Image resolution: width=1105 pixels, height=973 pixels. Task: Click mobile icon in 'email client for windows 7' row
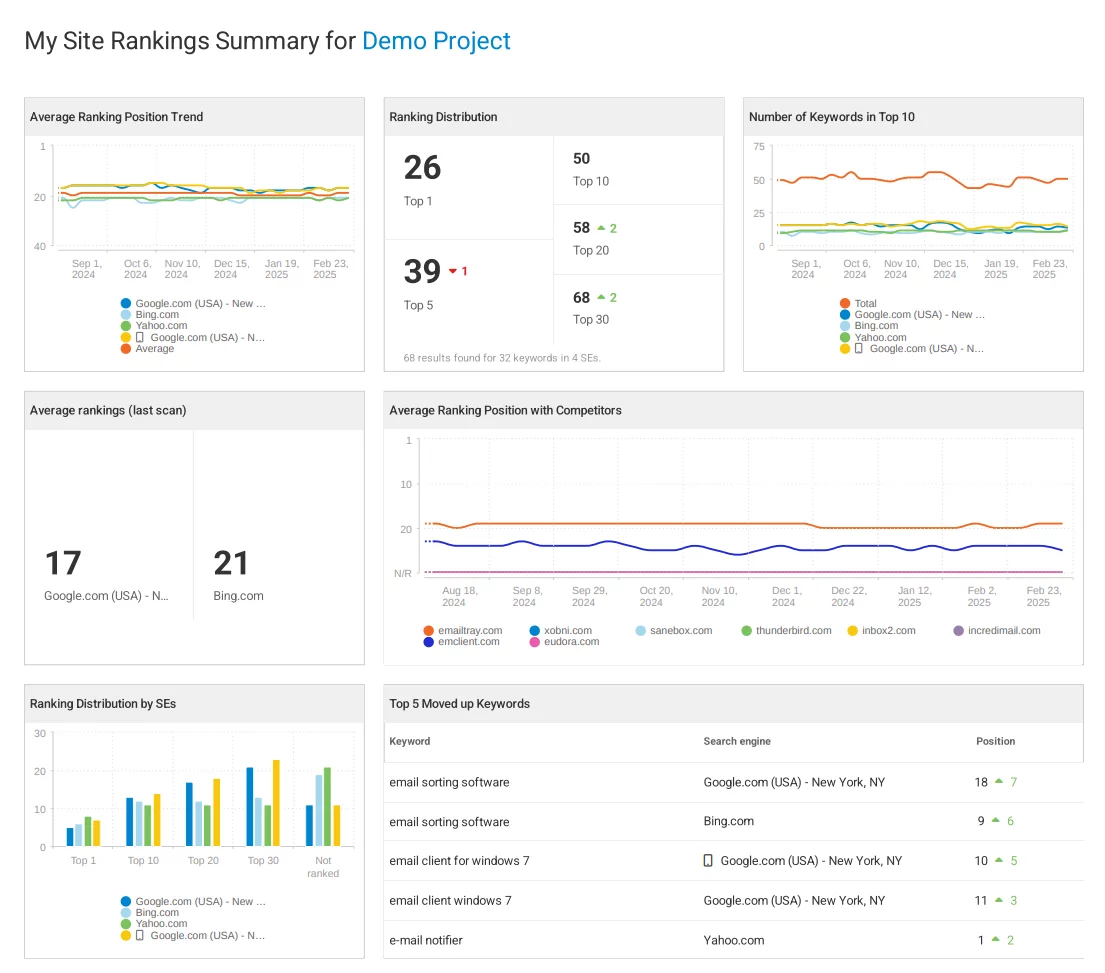pos(708,860)
